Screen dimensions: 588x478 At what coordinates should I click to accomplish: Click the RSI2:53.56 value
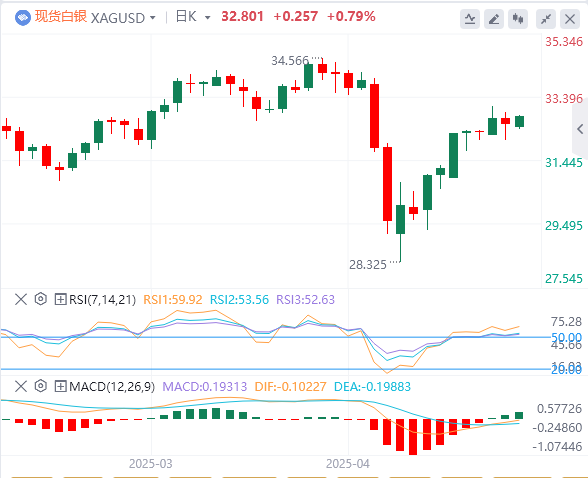click(x=239, y=300)
